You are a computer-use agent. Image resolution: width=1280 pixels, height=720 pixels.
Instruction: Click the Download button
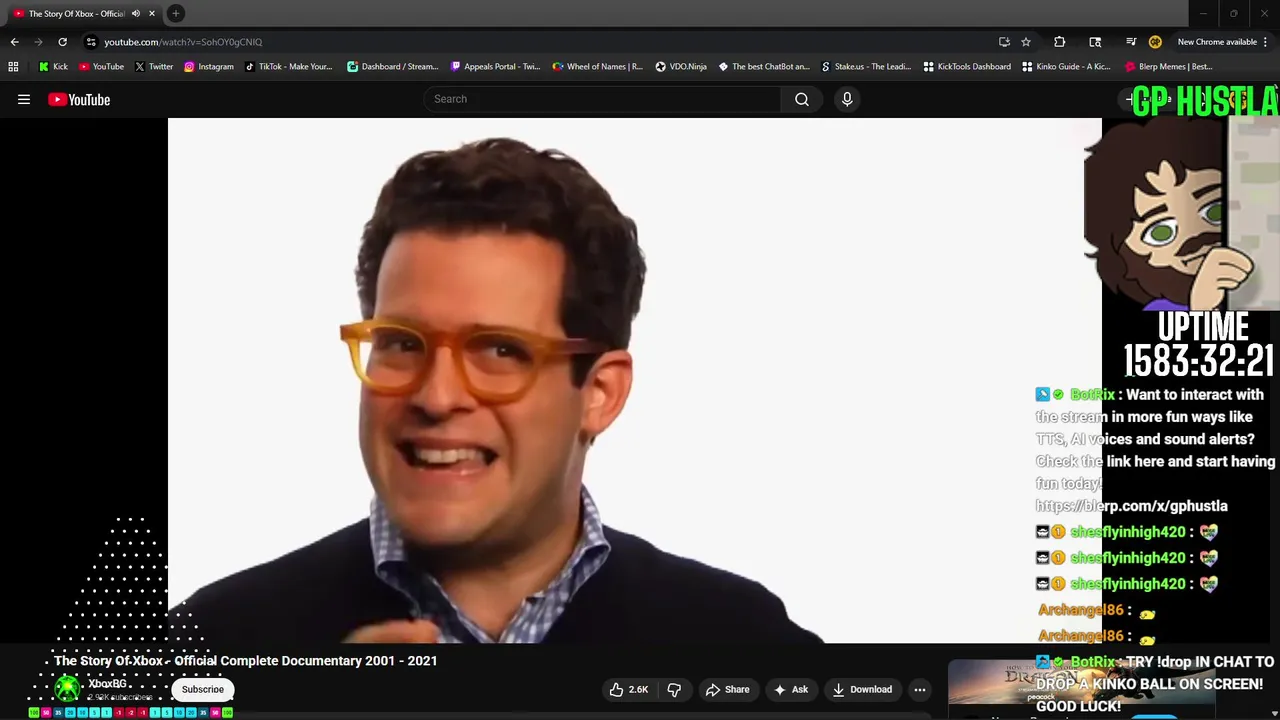(x=862, y=689)
